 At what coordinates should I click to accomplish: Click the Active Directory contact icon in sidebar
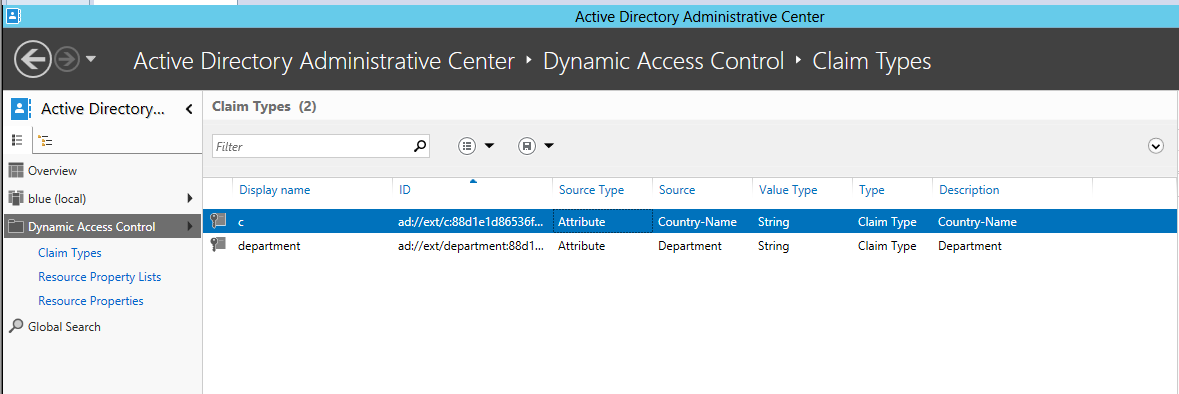pyautogui.click(x=20, y=109)
